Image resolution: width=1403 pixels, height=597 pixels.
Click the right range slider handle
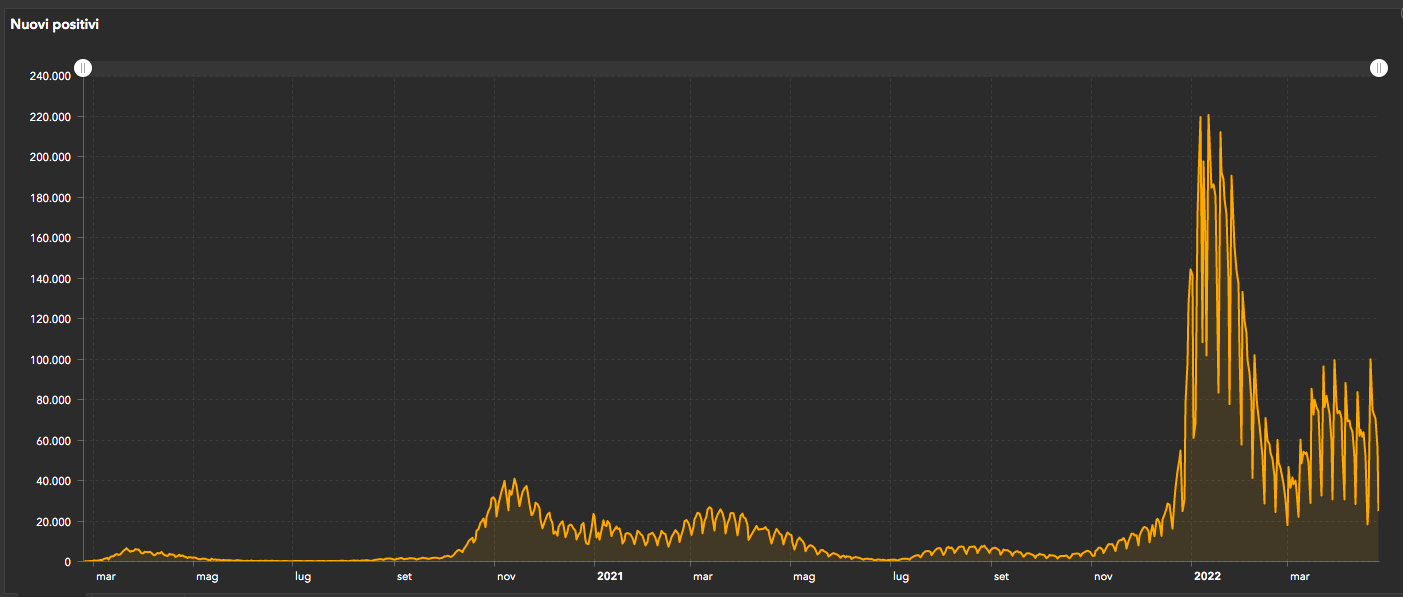[x=1379, y=68]
